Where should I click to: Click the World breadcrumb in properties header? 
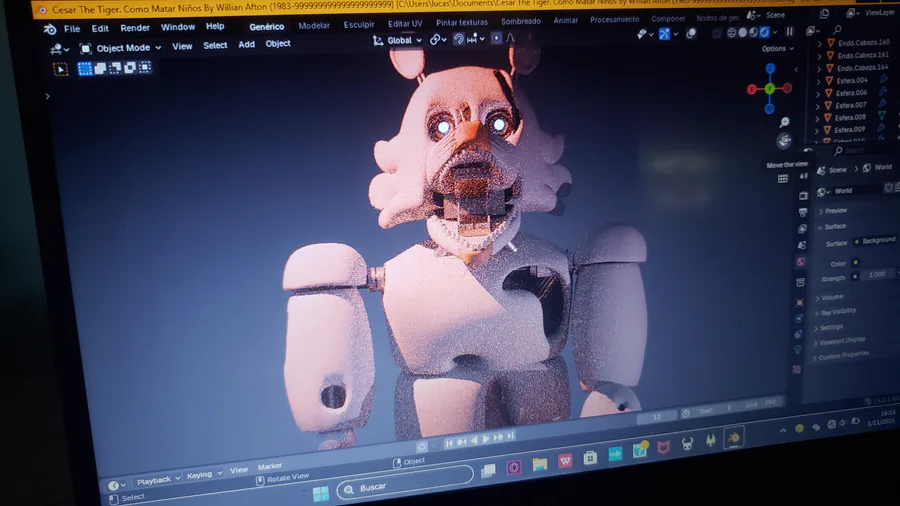[x=878, y=167]
